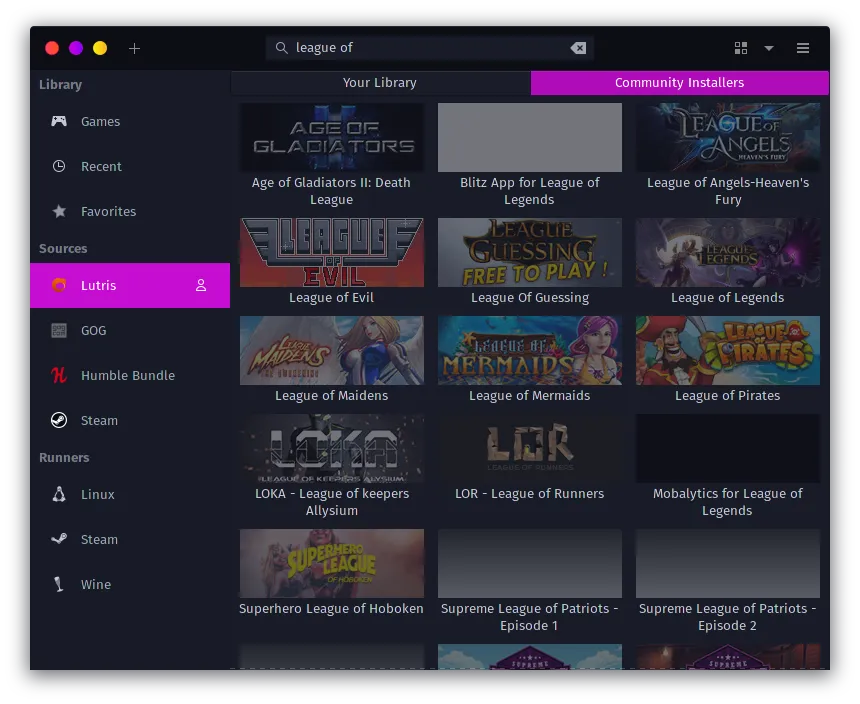Click the 'League Of Guessing' title text

tap(530, 298)
